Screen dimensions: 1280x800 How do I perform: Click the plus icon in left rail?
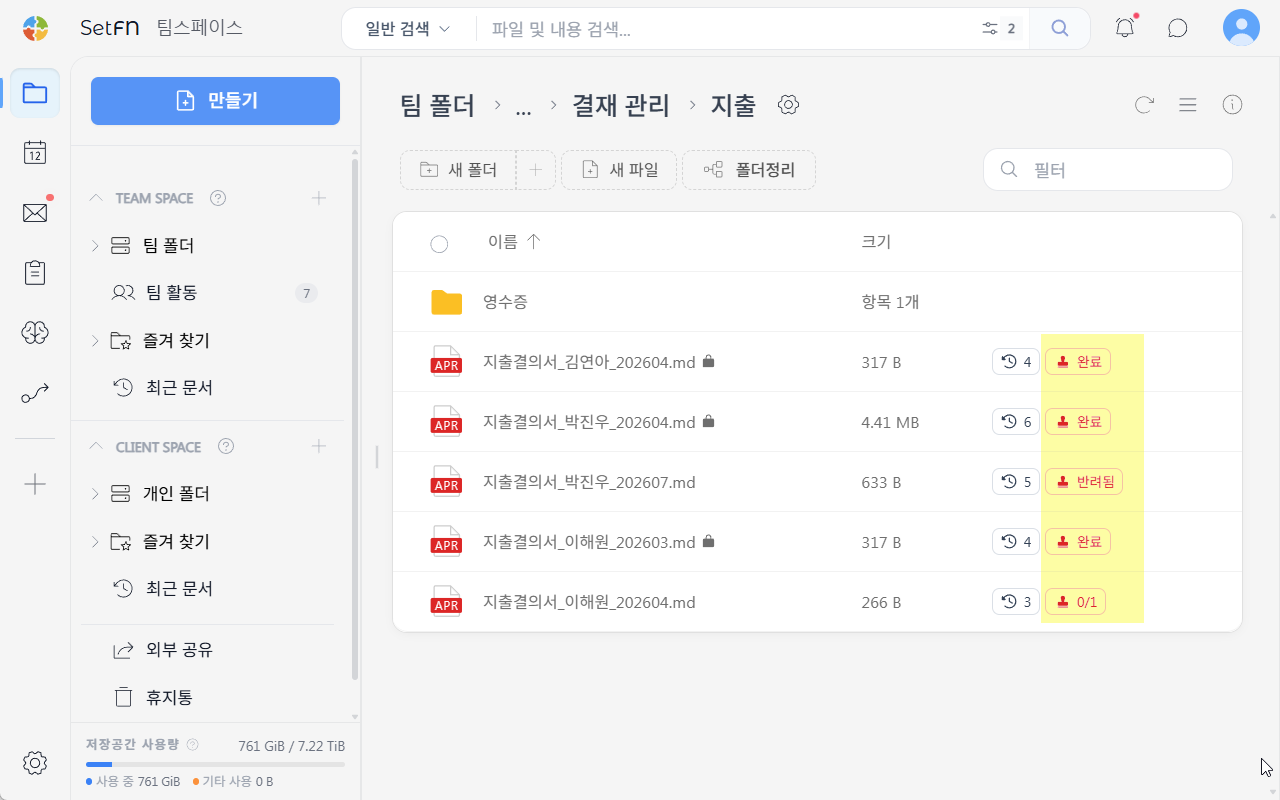pyautogui.click(x=35, y=484)
